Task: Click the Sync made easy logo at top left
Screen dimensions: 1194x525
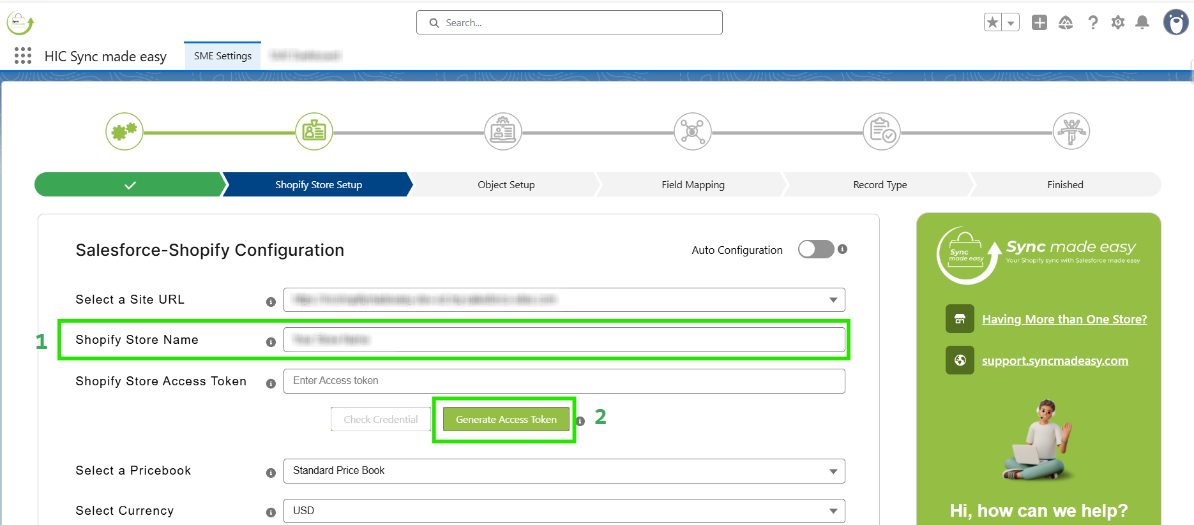Action: 21,22
